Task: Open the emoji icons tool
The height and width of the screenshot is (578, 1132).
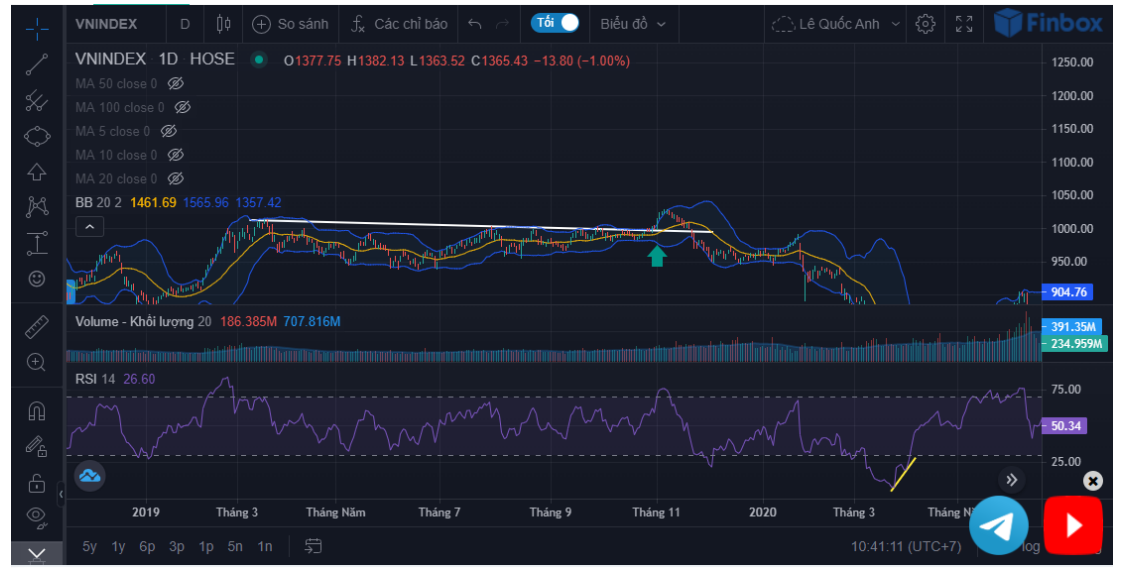Action: click(x=37, y=279)
